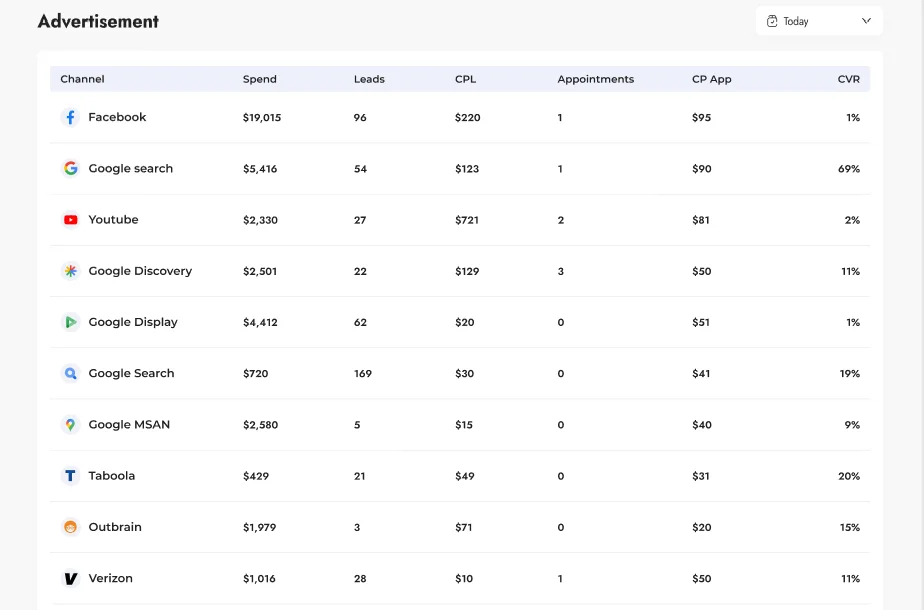The width and height of the screenshot is (924, 610).
Task: Click the Google MSAN map pin icon
Action: [x=70, y=425]
